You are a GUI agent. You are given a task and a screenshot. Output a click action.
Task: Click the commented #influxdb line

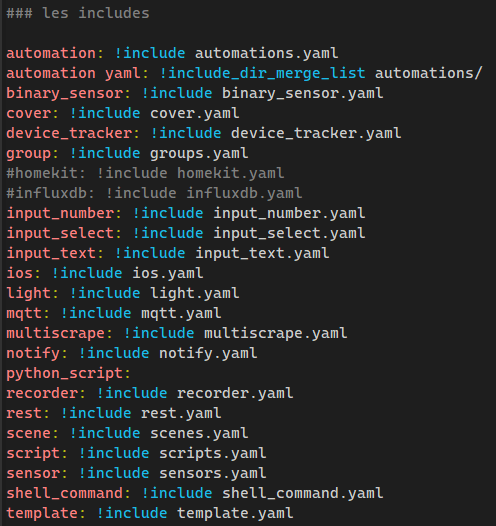[154, 194]
